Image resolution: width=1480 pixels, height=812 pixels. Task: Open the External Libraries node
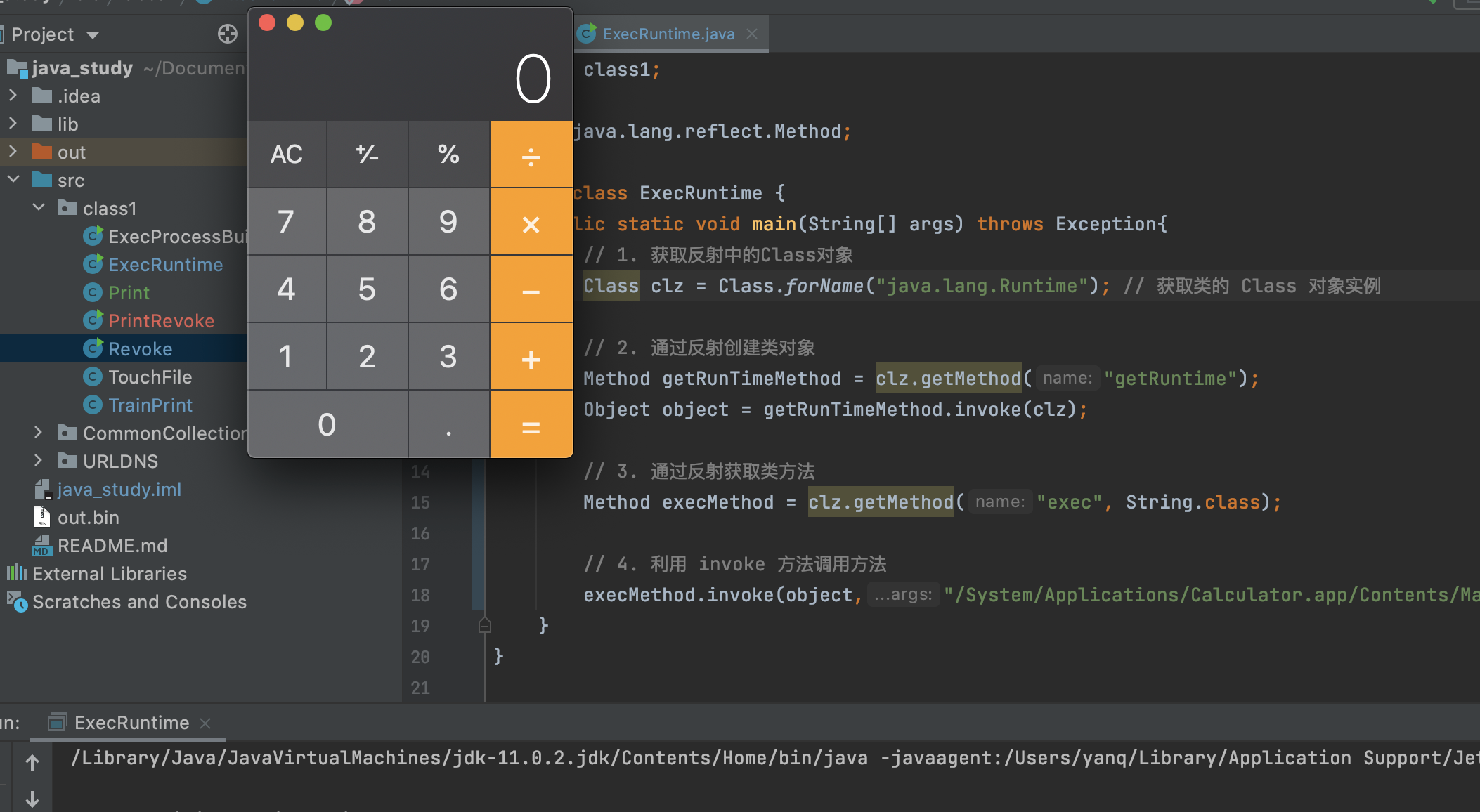109,574
